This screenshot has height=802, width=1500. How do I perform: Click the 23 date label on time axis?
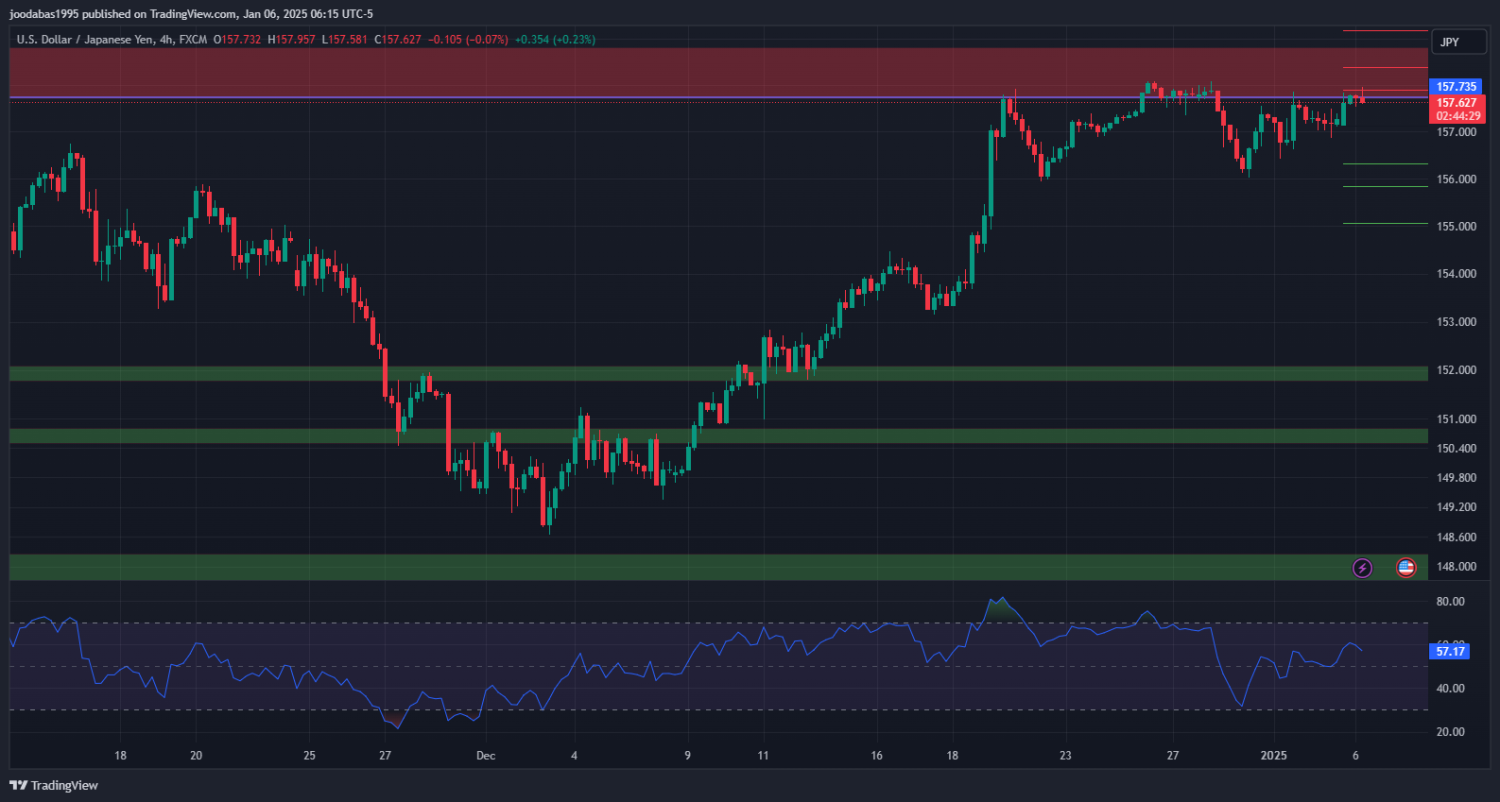click(x=1066, y=756)
